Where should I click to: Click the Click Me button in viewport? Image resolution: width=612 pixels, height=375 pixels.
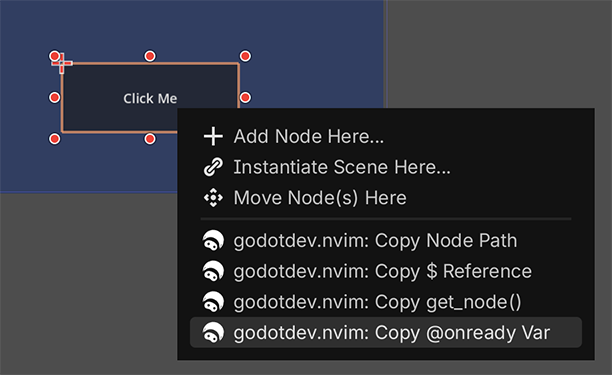coord(150,98)
